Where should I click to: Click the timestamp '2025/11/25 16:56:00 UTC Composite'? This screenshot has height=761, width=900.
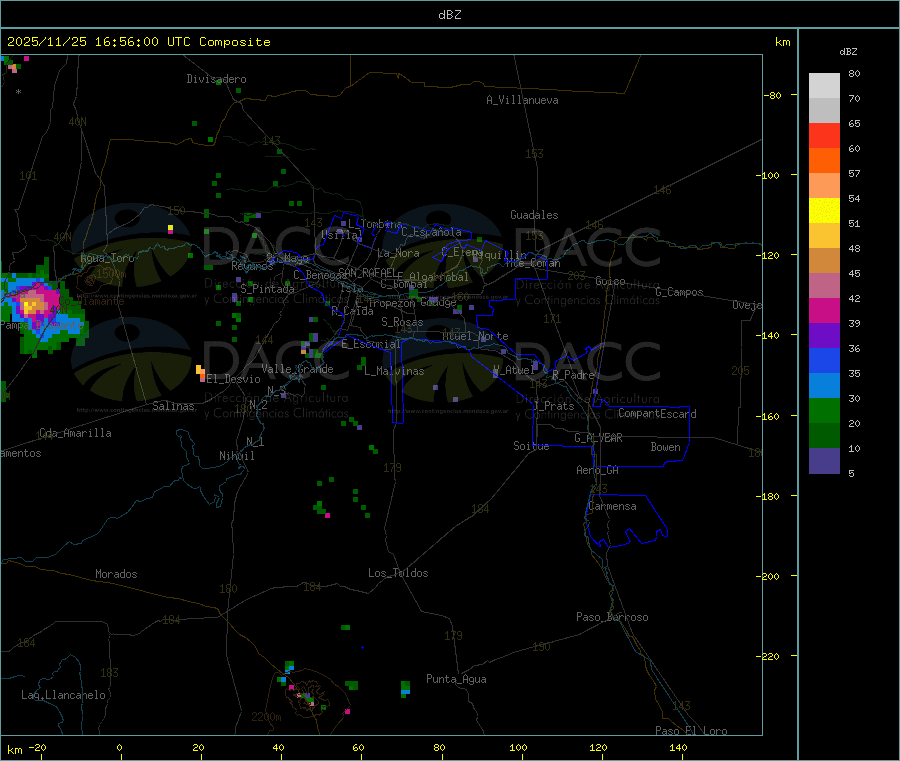click(138, 42)
